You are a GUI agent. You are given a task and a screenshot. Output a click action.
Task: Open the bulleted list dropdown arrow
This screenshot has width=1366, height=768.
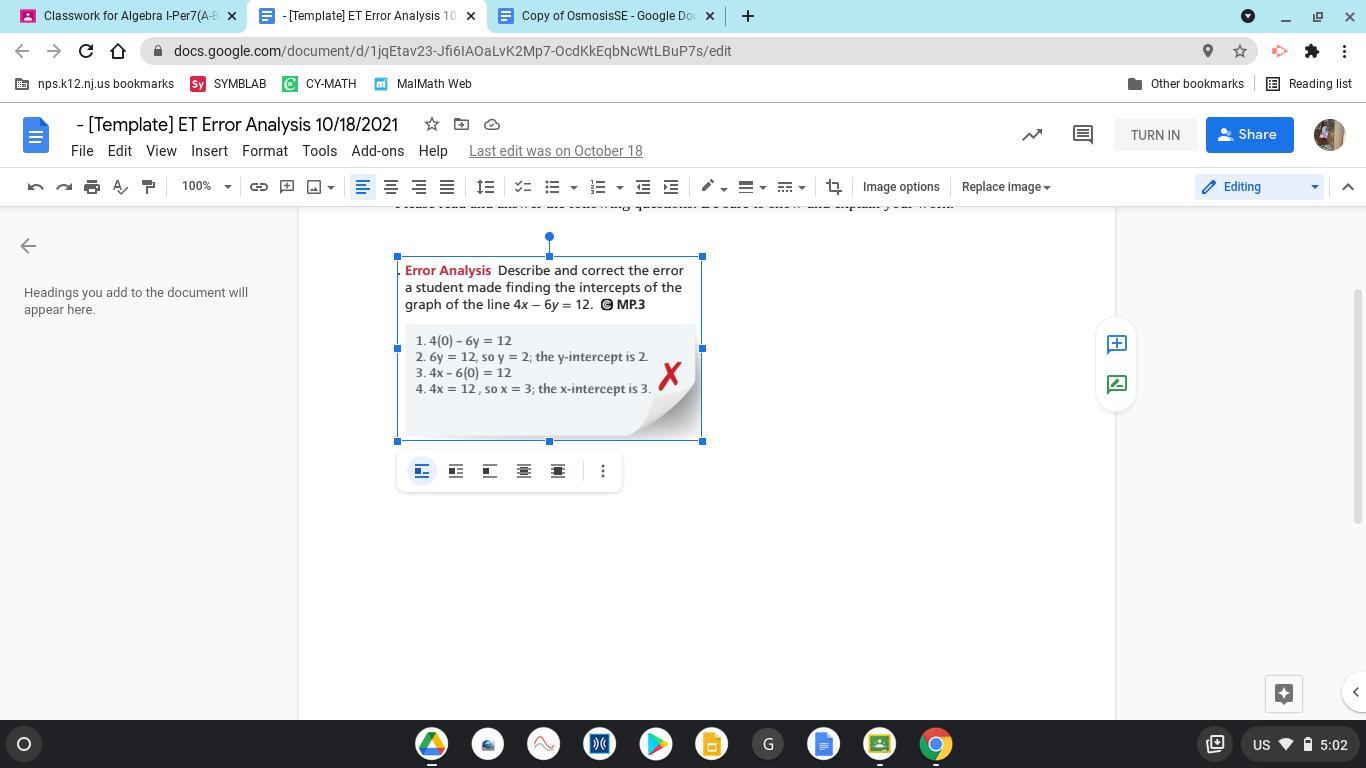[573, 187]
